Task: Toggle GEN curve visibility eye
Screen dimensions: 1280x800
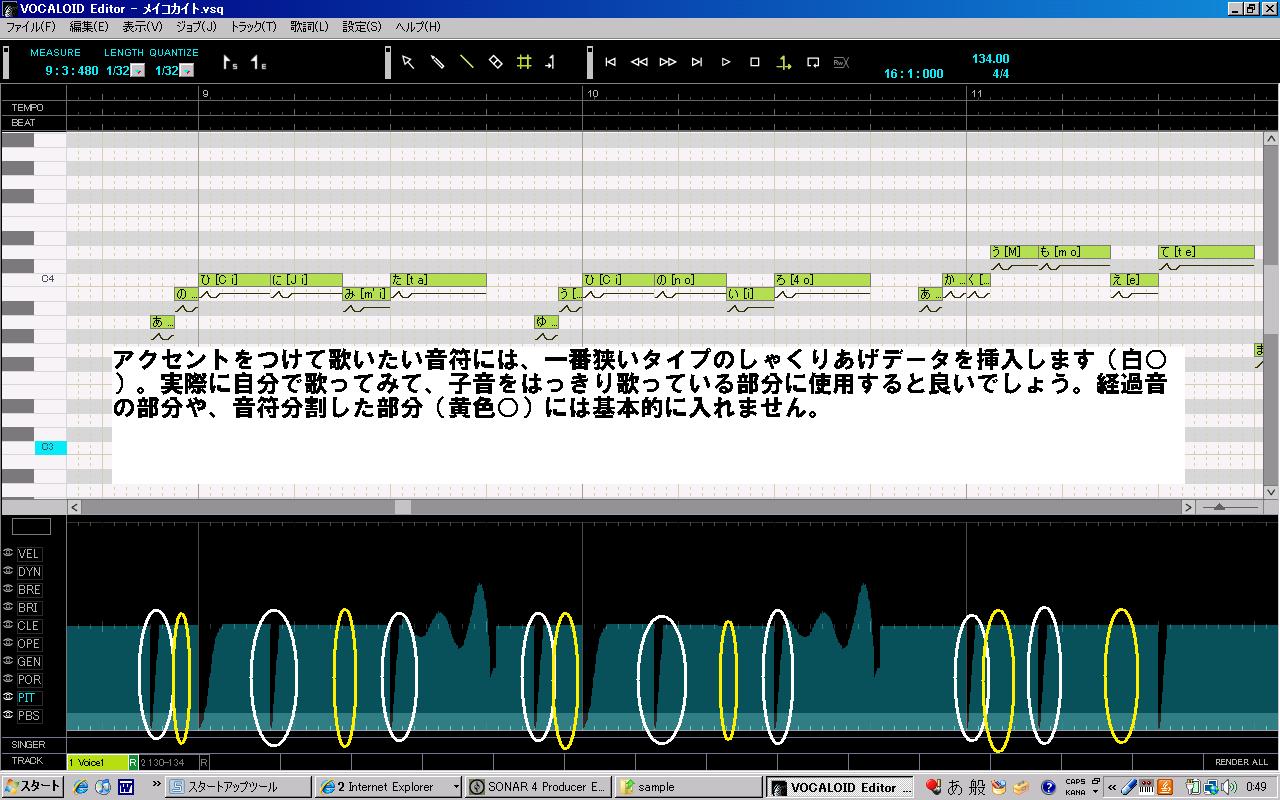Action: (8, 661)
